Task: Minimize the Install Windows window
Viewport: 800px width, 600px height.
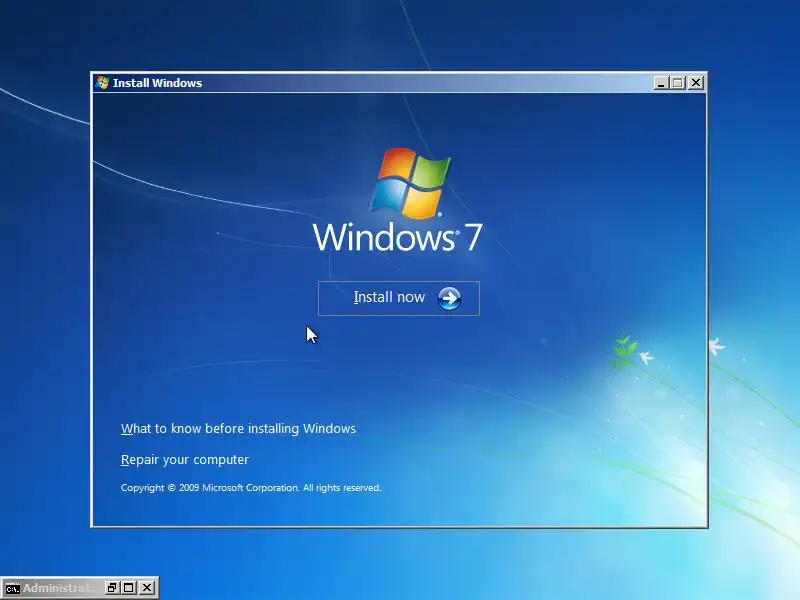Action: (x=661, y=83)
